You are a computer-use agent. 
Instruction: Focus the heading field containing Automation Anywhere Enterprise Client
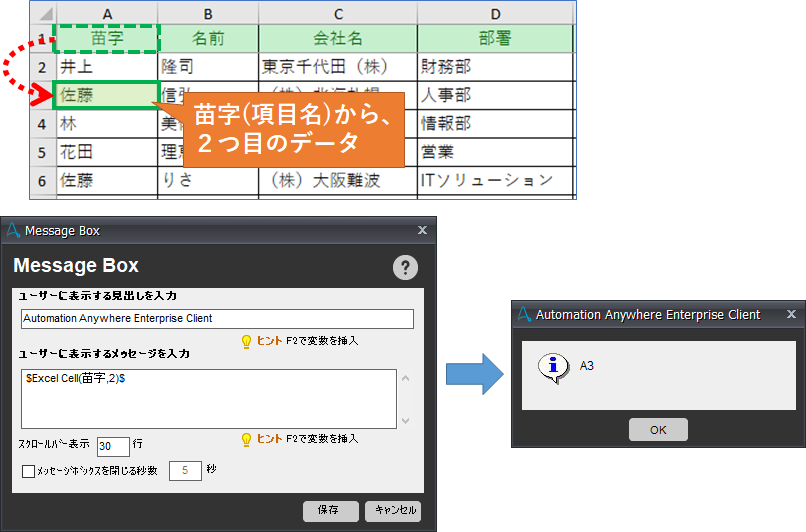(217, 319)
